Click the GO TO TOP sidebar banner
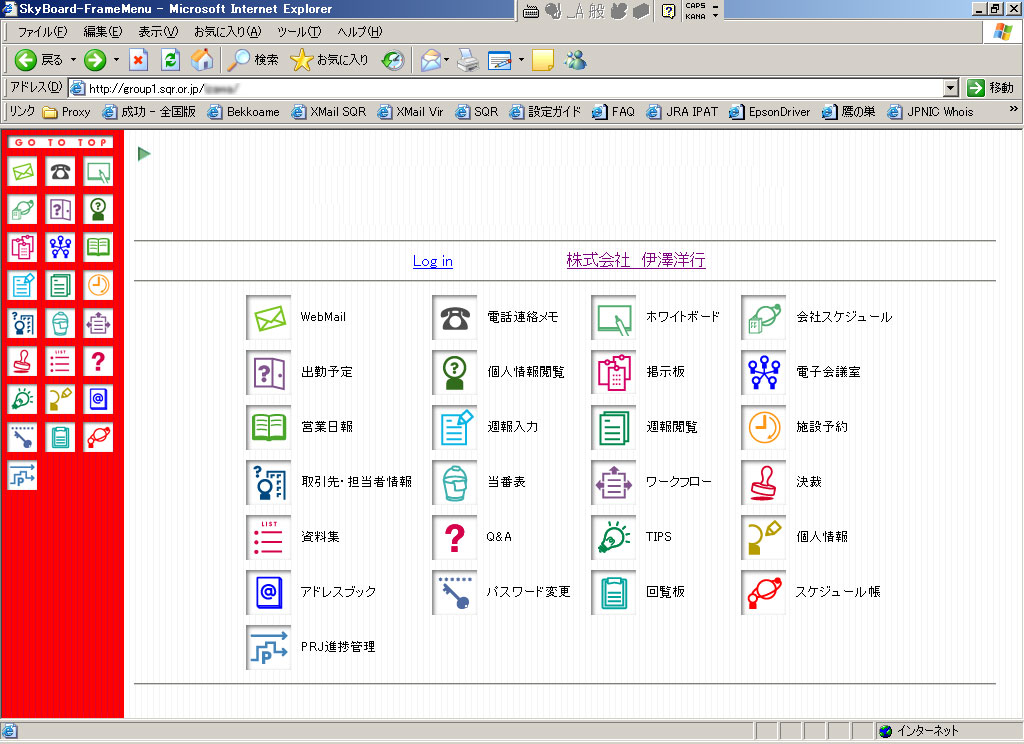 pyautogui.click(x=60, y=142)
